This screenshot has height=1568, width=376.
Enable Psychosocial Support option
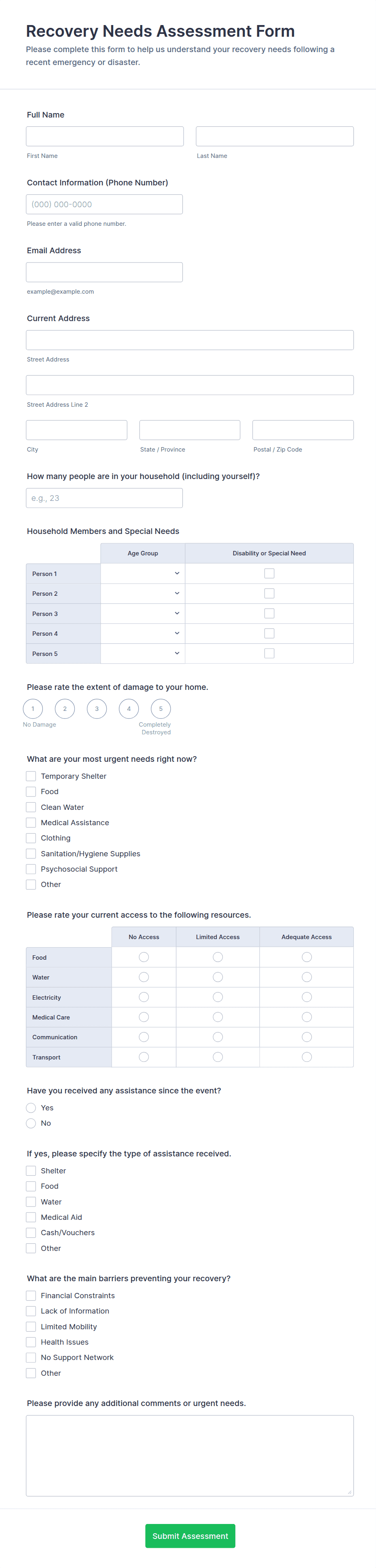(31, 869)
